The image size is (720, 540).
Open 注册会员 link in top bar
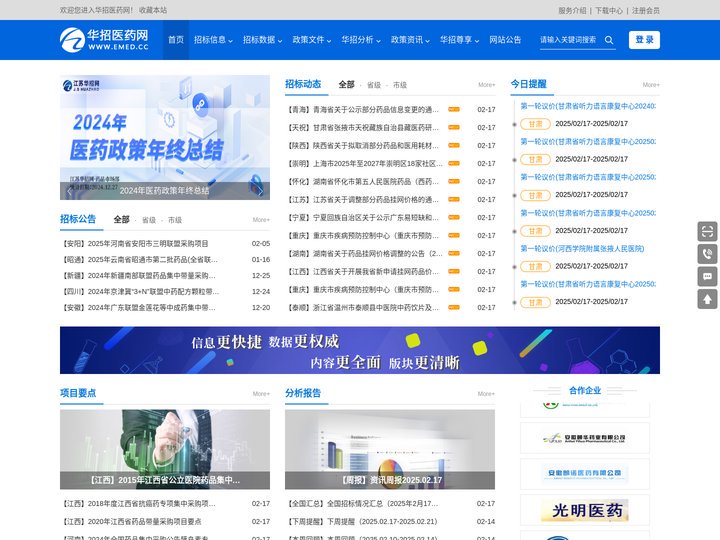646,10
